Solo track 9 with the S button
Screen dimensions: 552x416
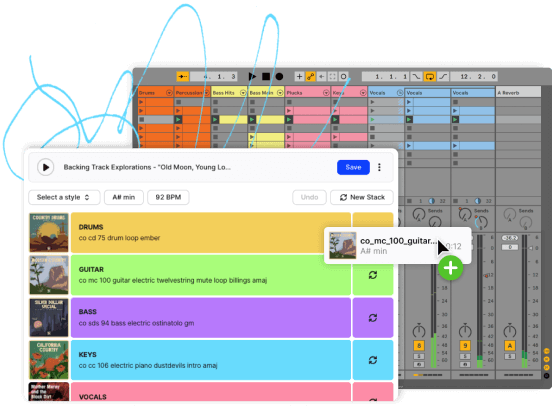[465, 356]
